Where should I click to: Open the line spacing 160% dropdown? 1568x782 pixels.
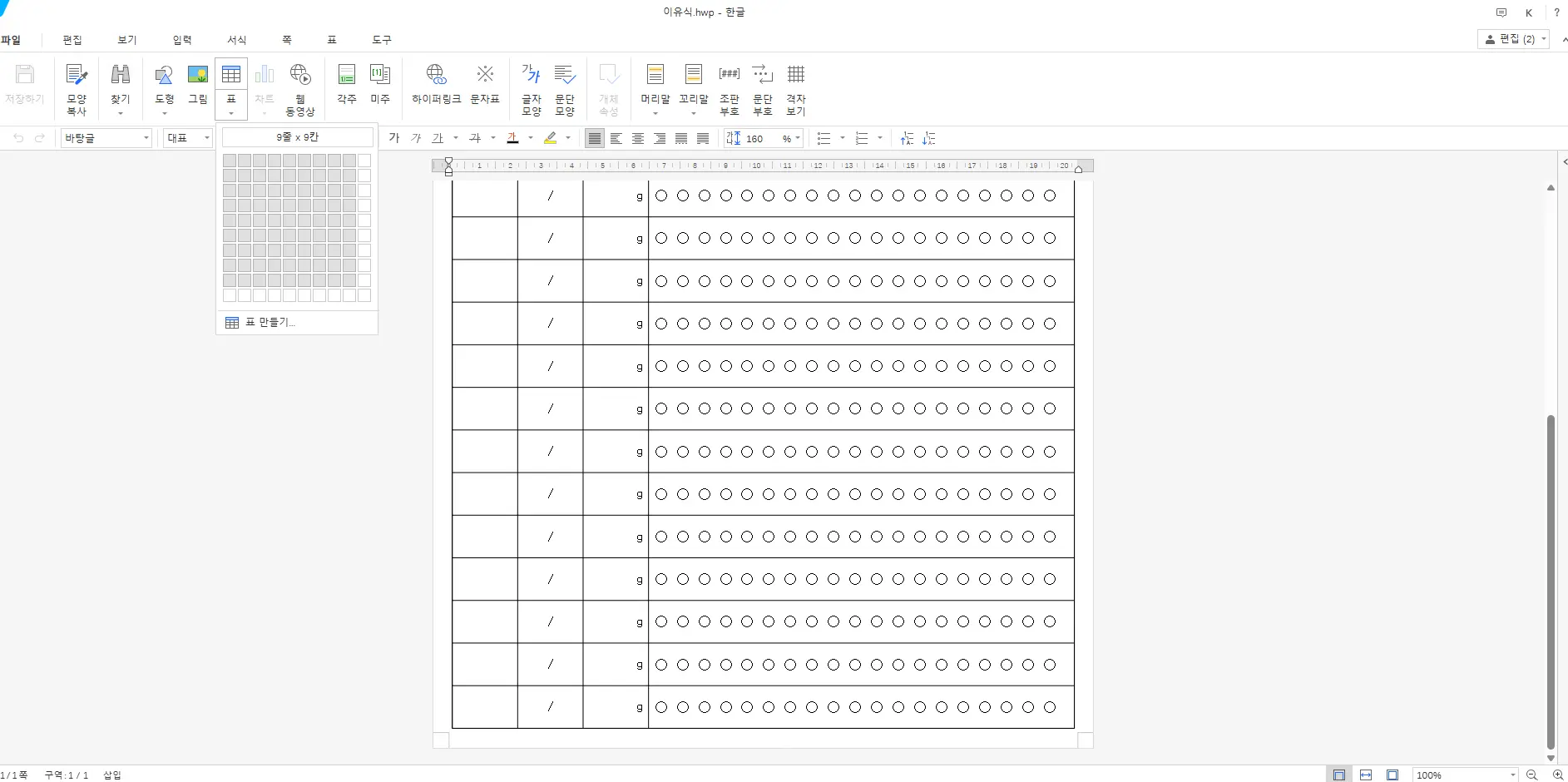(798, 138)
